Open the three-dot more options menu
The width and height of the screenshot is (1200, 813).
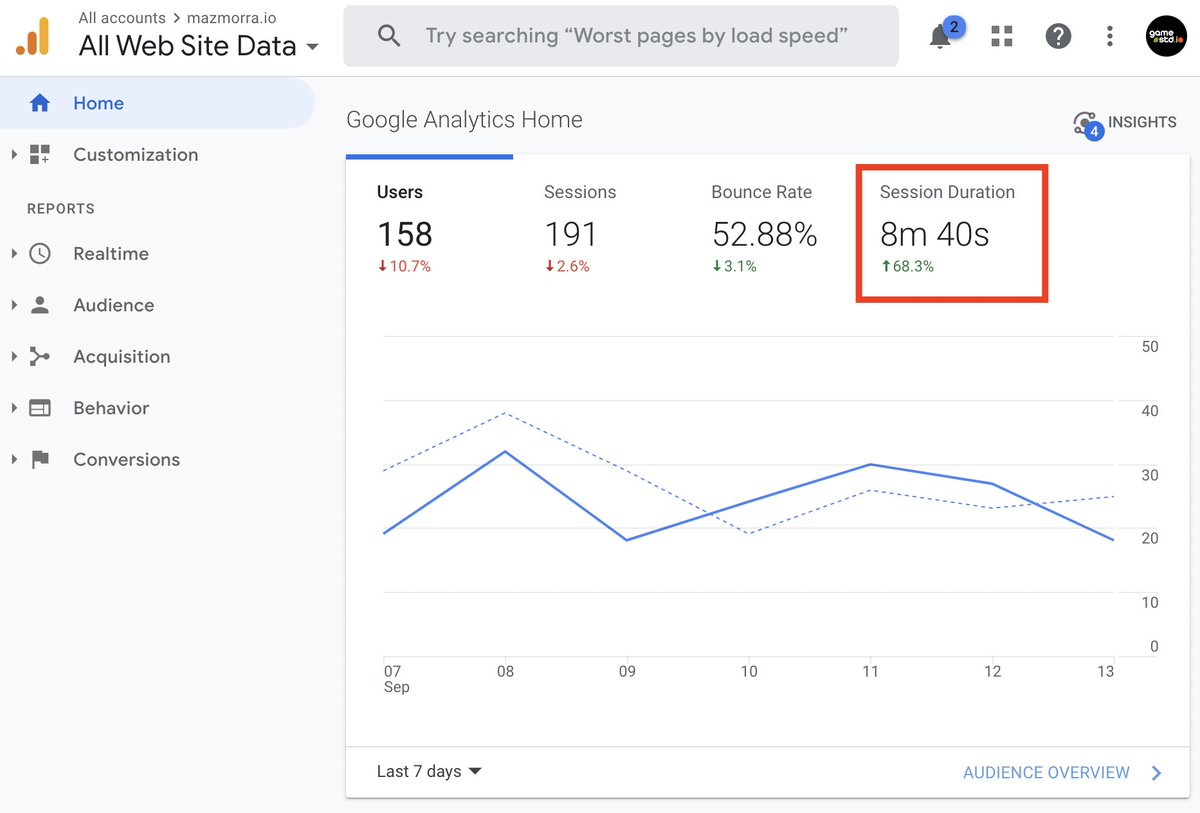[x=1110, y=37]
